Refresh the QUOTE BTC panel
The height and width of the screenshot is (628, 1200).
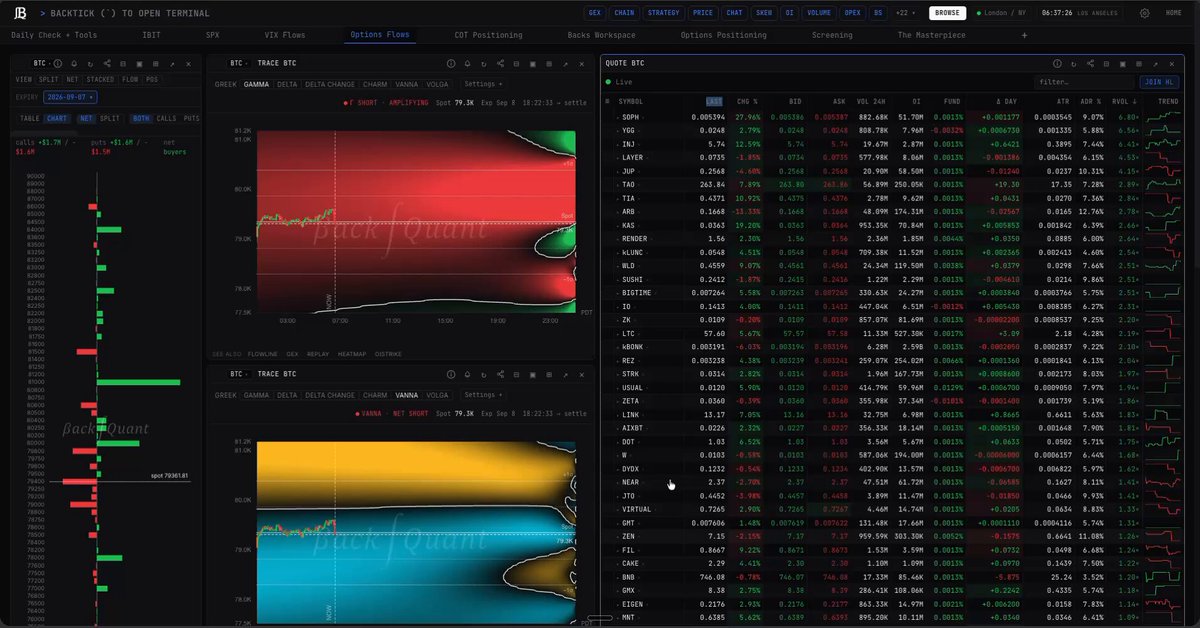[x=1072, y=63]
